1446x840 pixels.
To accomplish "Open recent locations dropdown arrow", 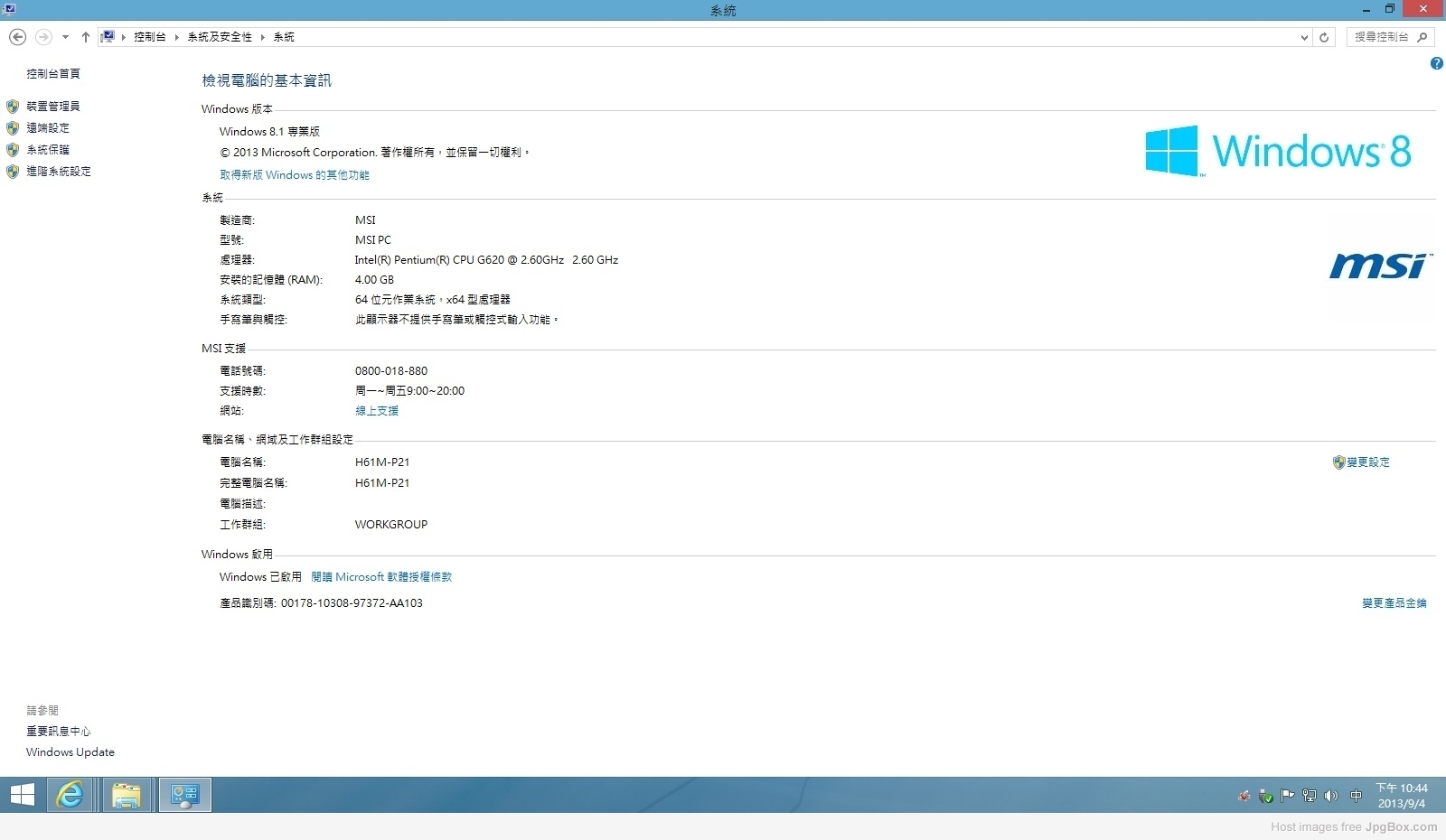I will click(x=65, y=37).
